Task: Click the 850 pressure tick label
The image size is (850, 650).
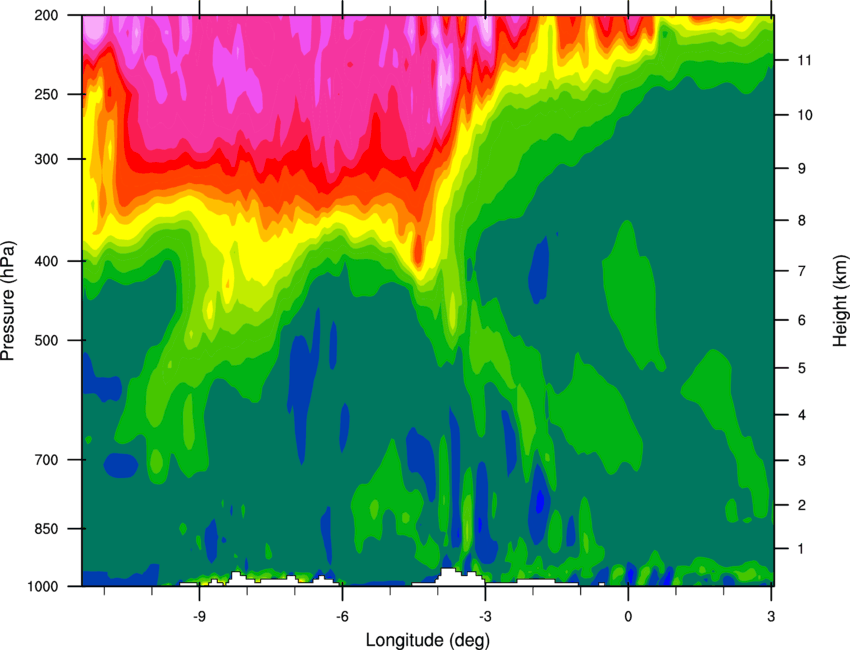Action: (x=46, y=529)
